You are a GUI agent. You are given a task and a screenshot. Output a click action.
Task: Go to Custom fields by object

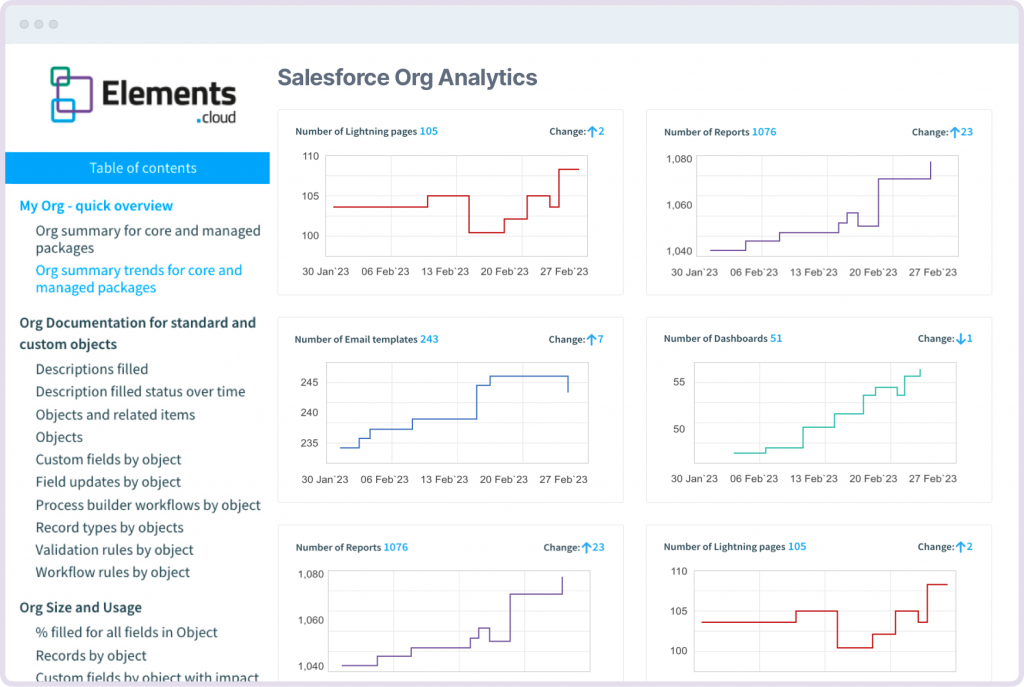(108, 460)
